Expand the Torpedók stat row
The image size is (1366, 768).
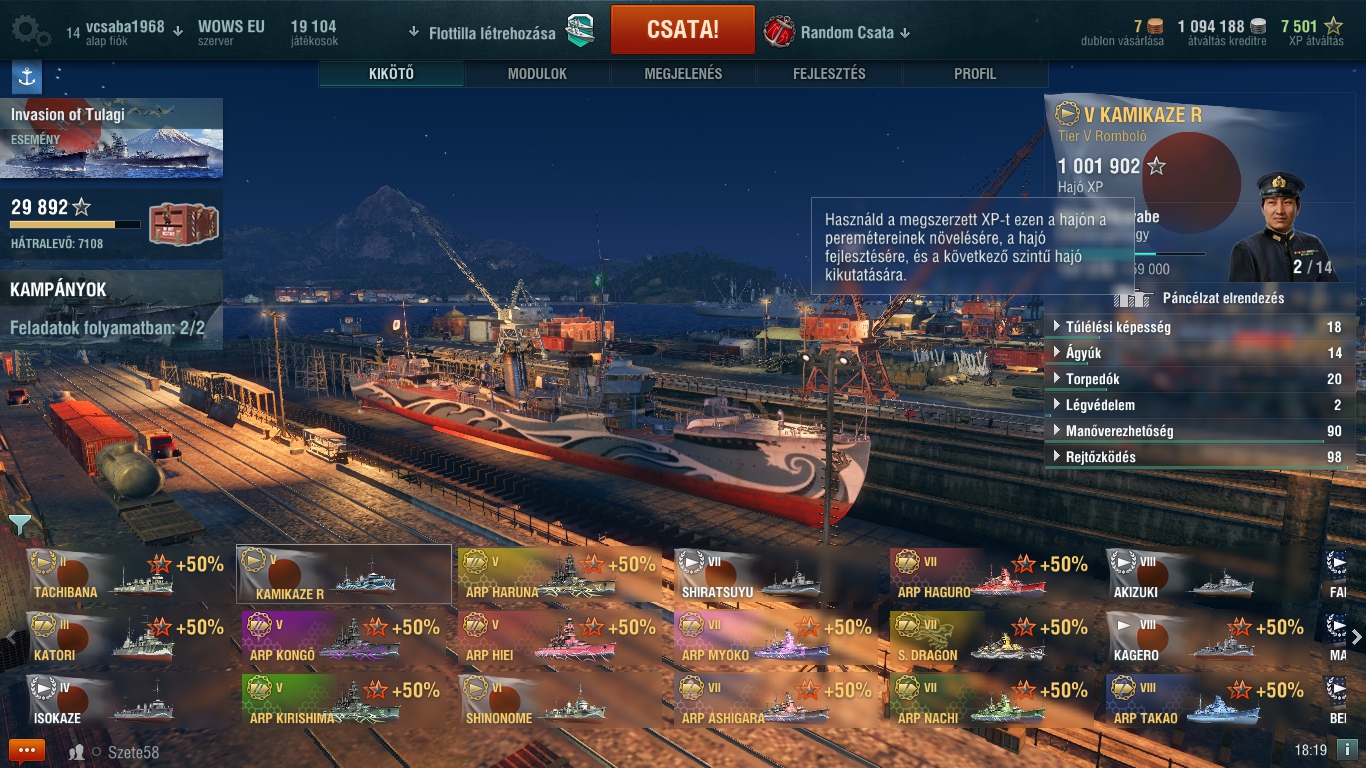click(1200, 379)
